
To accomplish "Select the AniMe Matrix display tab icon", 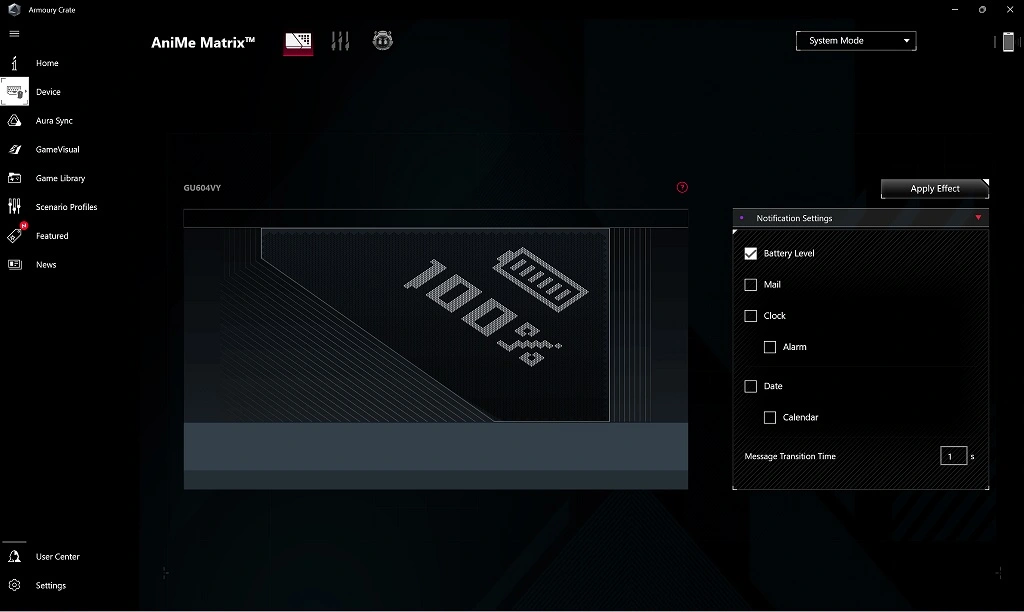I will [298, 42].
